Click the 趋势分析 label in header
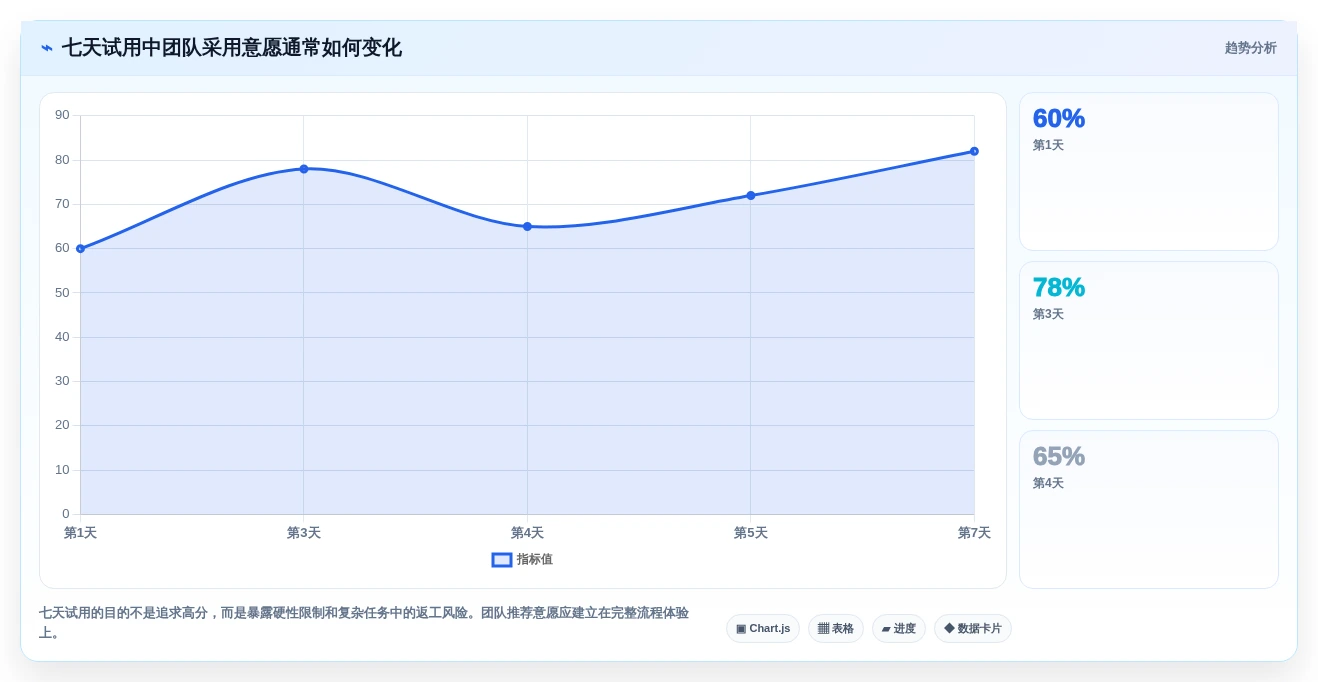Viewport: 1318px width, 682px height. (1250, 48)
